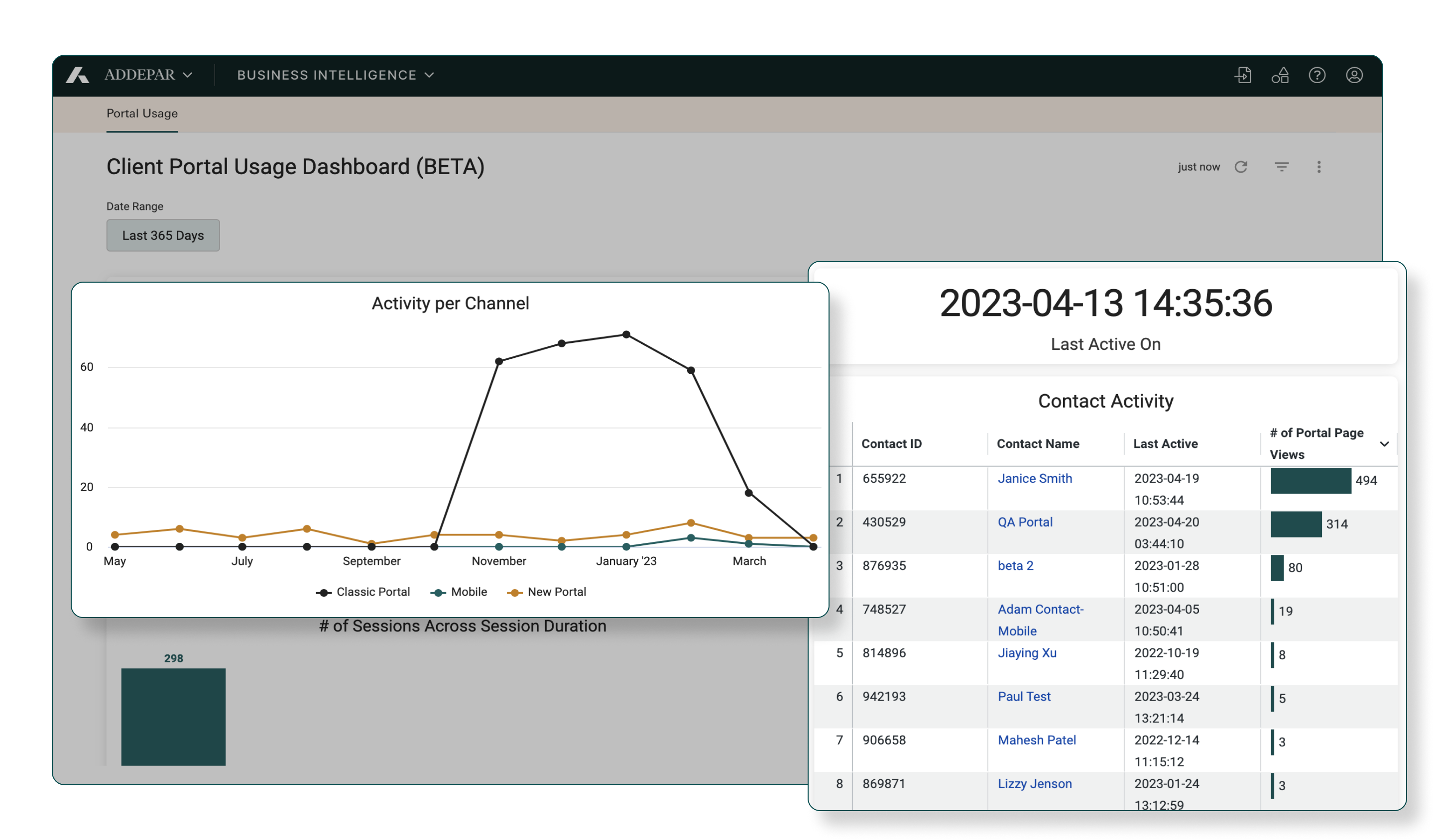Open the beta 2 contact link
This screenshot has height=840, width=1434.
coord(1015,566)
